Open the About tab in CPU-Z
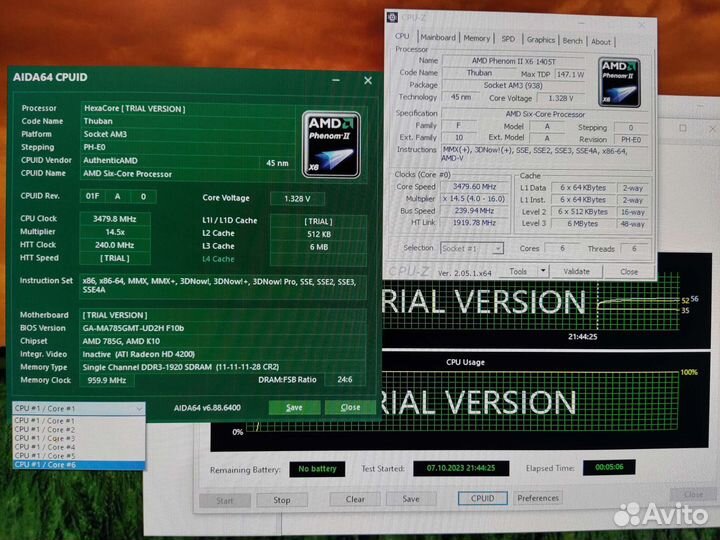The width and height of the screenshot is (720, 540). 601,42
